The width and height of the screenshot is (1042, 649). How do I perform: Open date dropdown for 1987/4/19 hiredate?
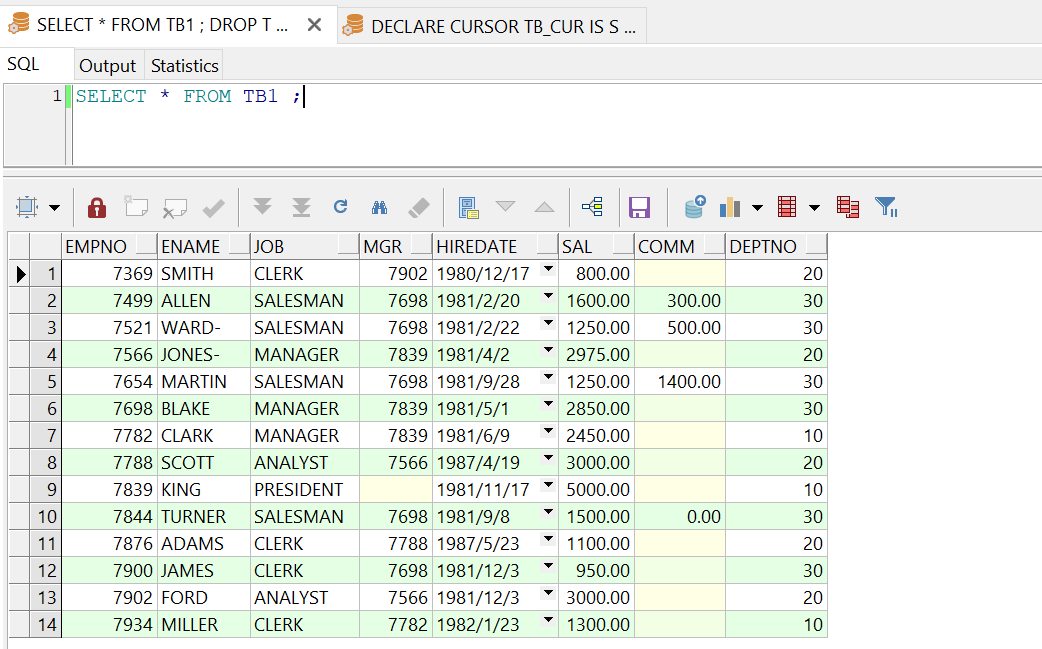[x=548, y=458]
